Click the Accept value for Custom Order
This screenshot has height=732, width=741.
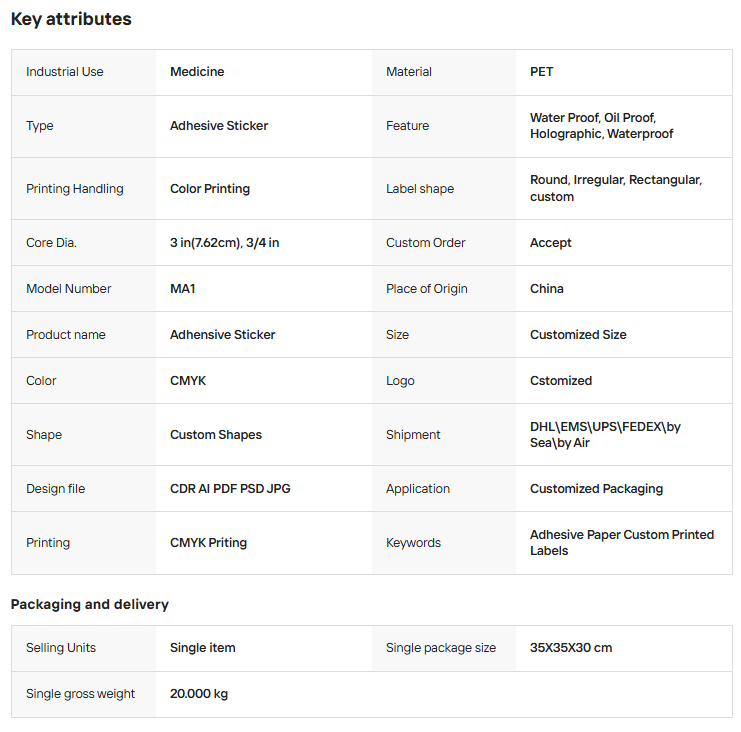[551, 243]
